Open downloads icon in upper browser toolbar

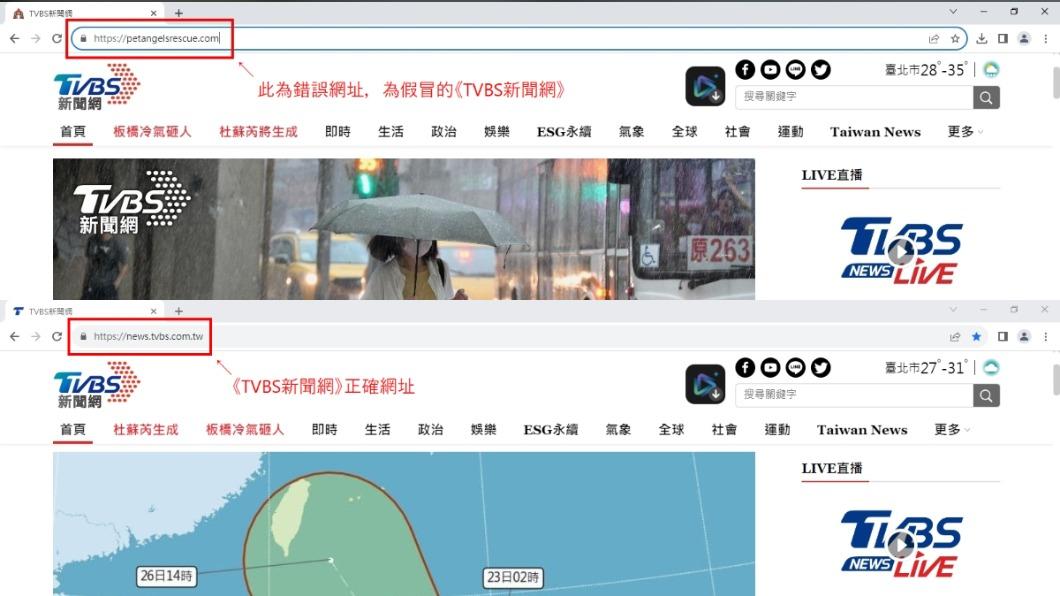982,39
